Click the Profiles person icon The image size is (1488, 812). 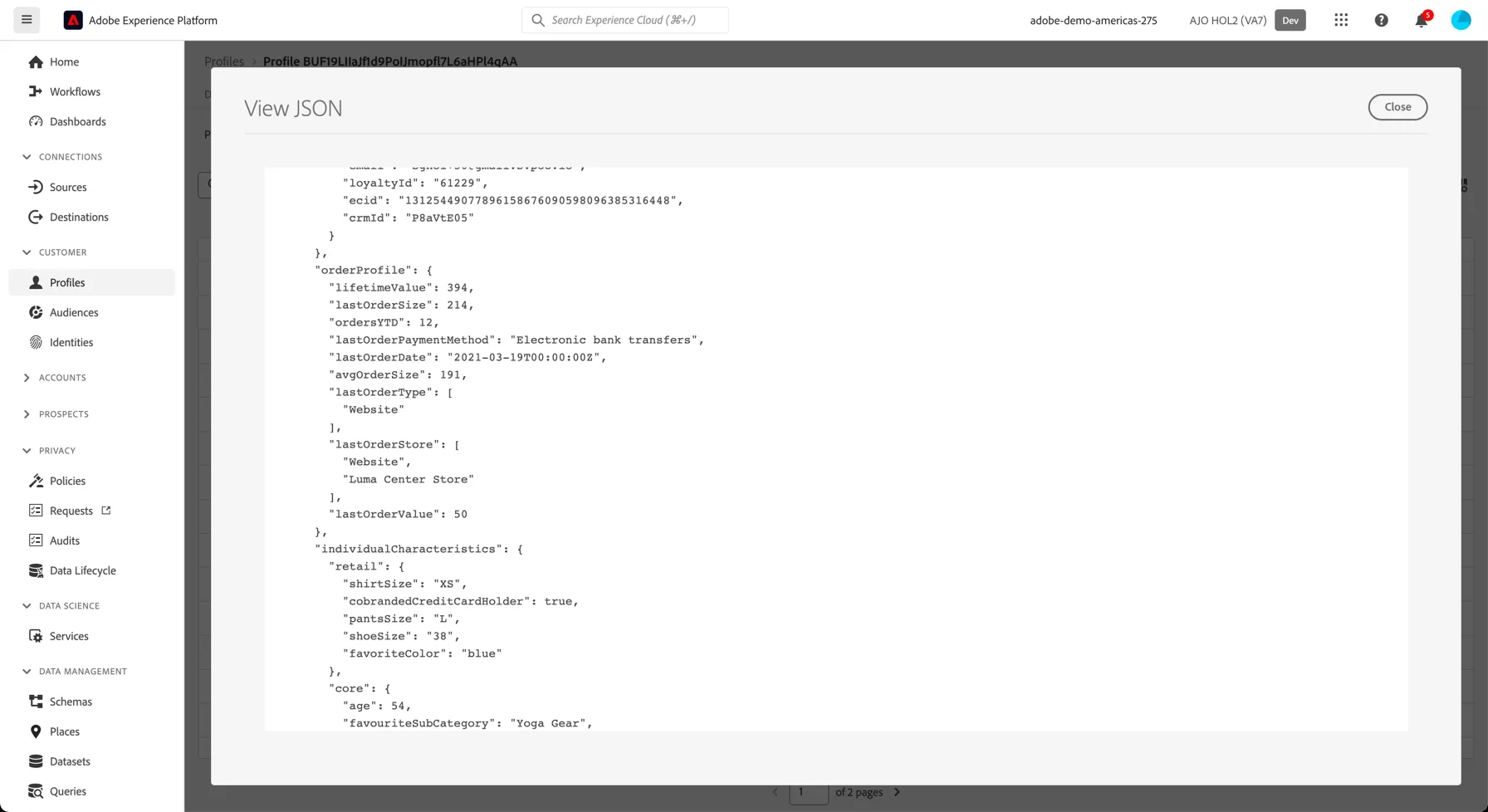[x=36, y=282]
